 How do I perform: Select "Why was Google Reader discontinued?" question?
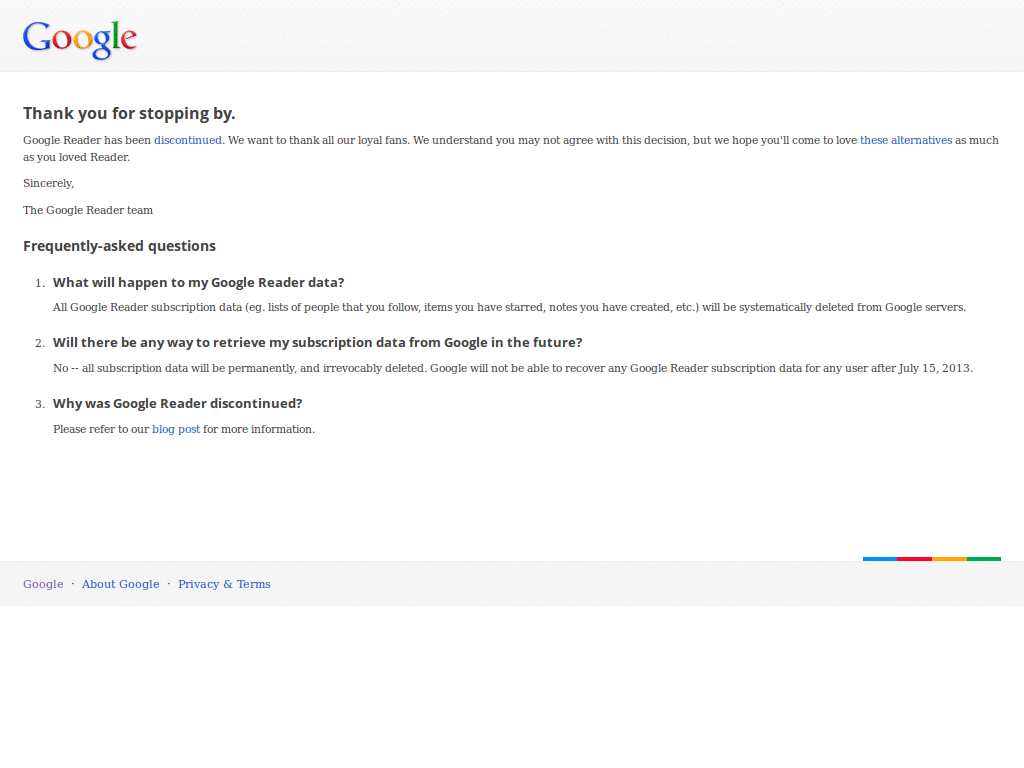pos(178,404)
